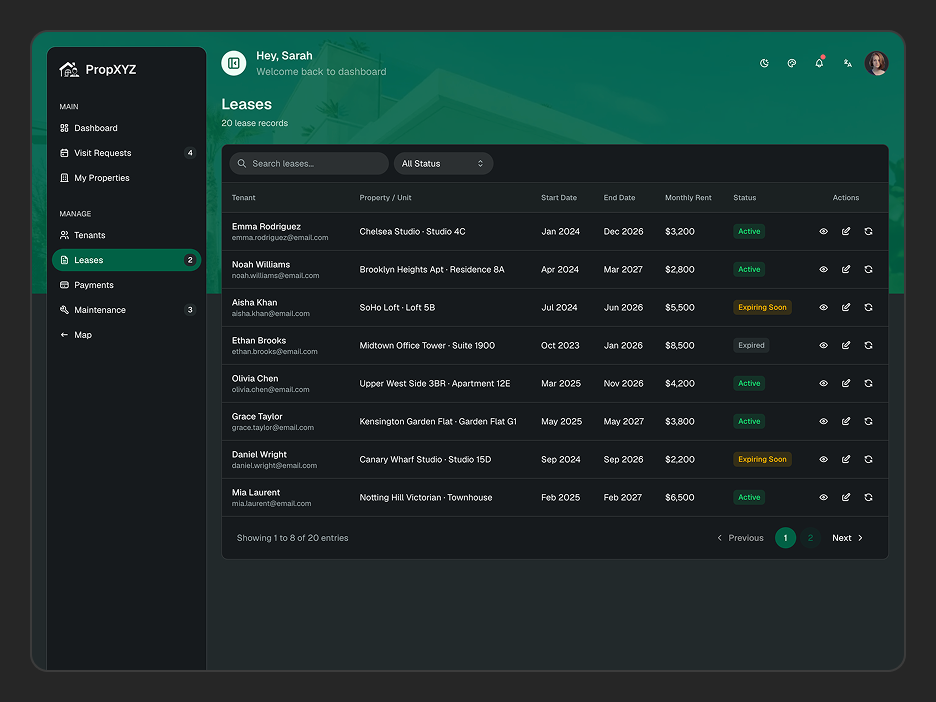Renew Emma Rodriguez lease
Viewport: 936px width, 702px height.
[869, 232]
